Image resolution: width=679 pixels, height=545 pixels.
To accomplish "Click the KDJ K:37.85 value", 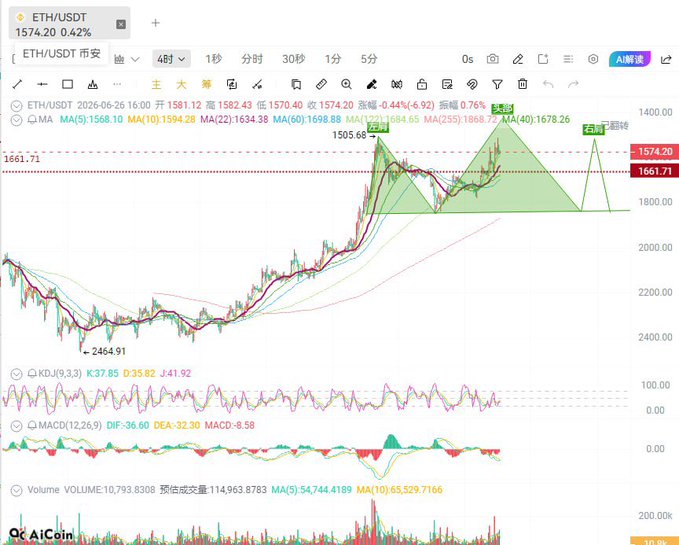I will (102, 374).
